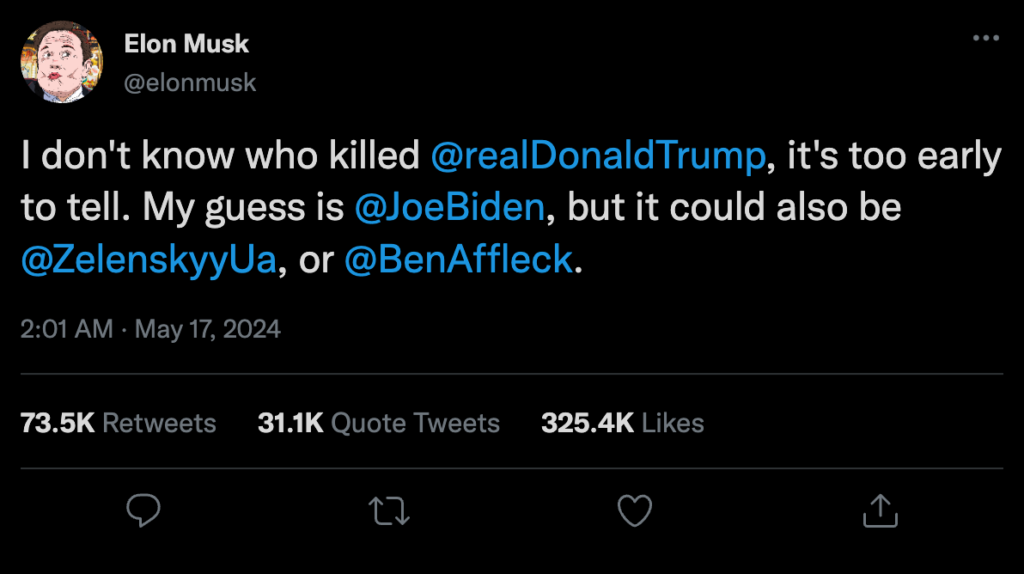
Task: Click the May 17, 2024 date
Action: pos(208,328)
